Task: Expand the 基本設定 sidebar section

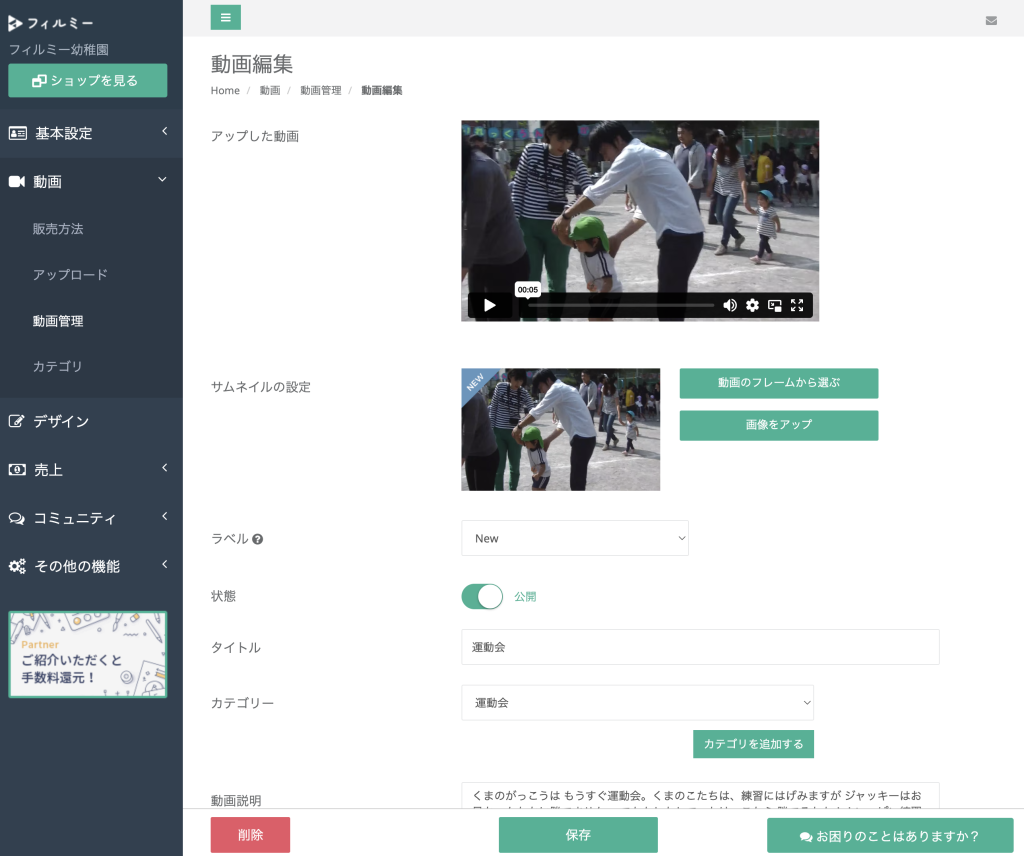Action: click(x=91, y=133)
